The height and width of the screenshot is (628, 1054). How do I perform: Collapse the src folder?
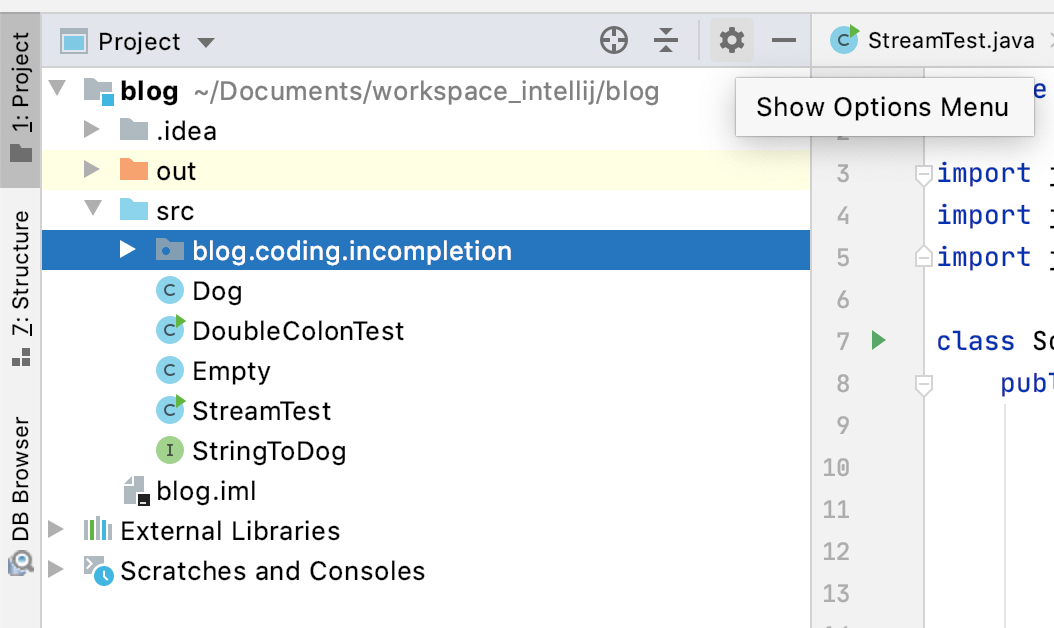pos(92,210)
